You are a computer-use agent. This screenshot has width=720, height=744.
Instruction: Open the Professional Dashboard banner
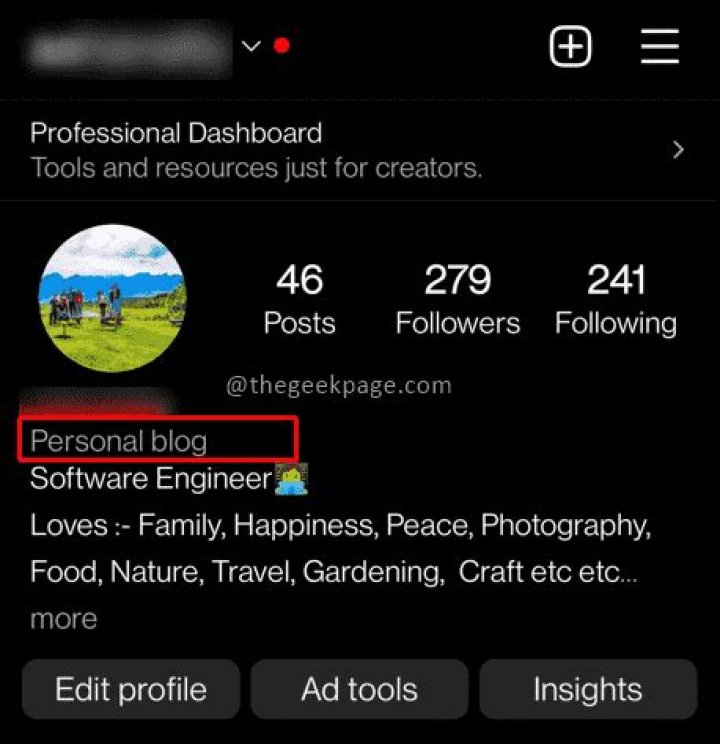click(x=360, y=150)
